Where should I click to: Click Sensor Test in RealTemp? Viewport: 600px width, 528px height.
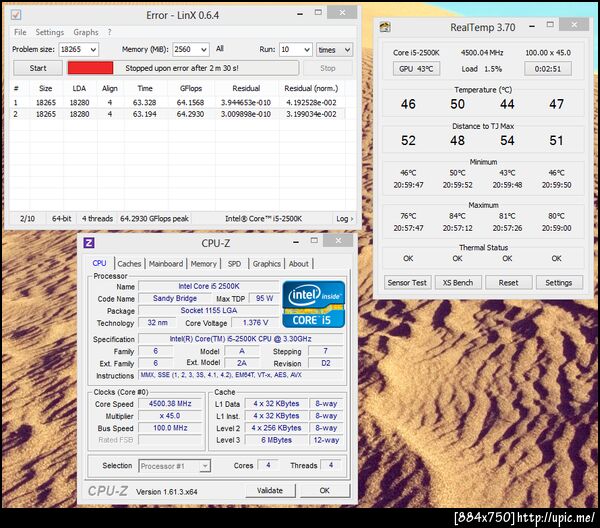[407, 283]
